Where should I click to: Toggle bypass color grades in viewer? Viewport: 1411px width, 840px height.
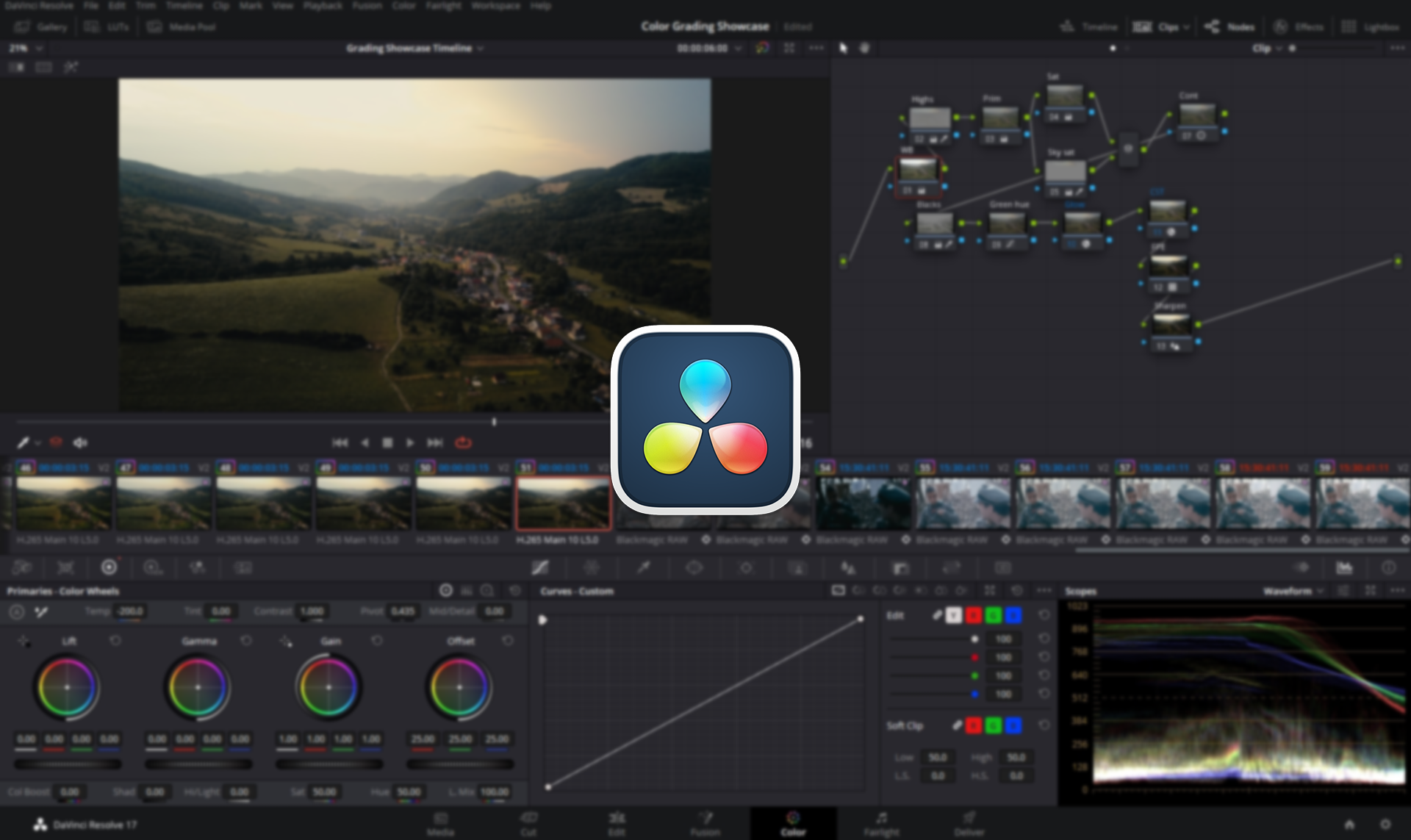pyautogui.click(x=762, y=48)
